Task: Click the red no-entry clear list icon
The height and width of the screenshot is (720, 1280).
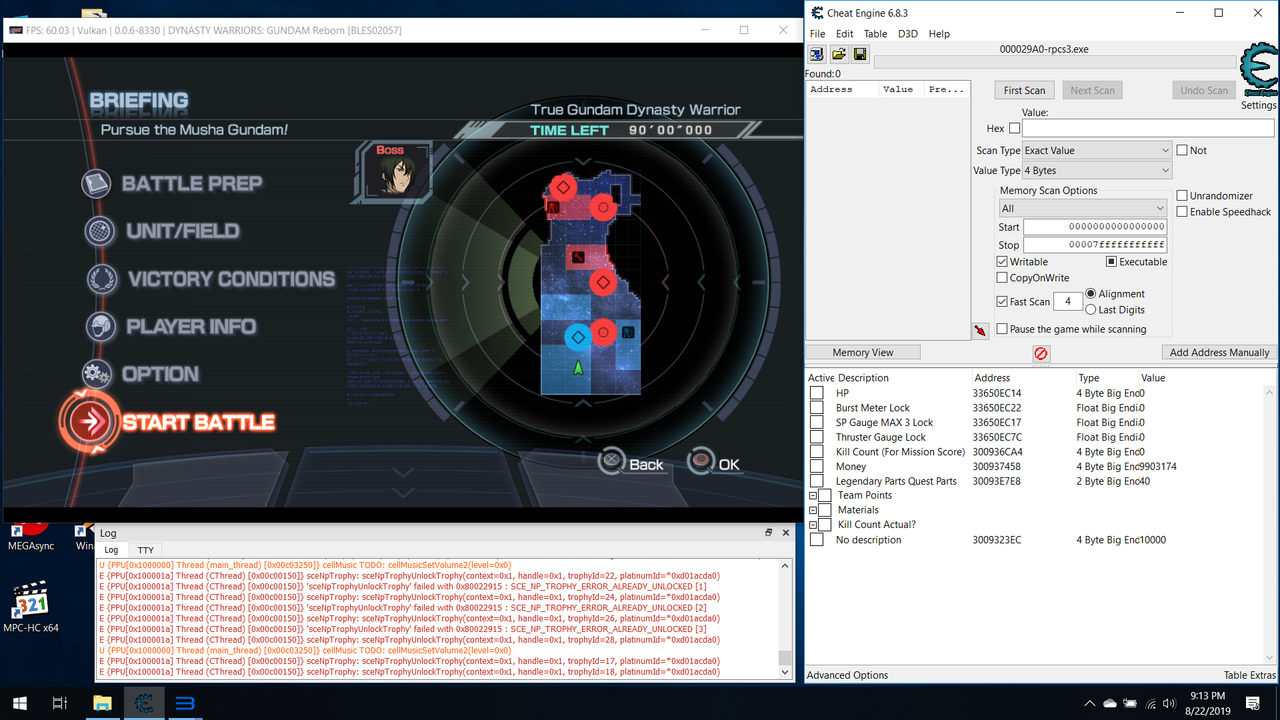Action: pos(1041,354)
